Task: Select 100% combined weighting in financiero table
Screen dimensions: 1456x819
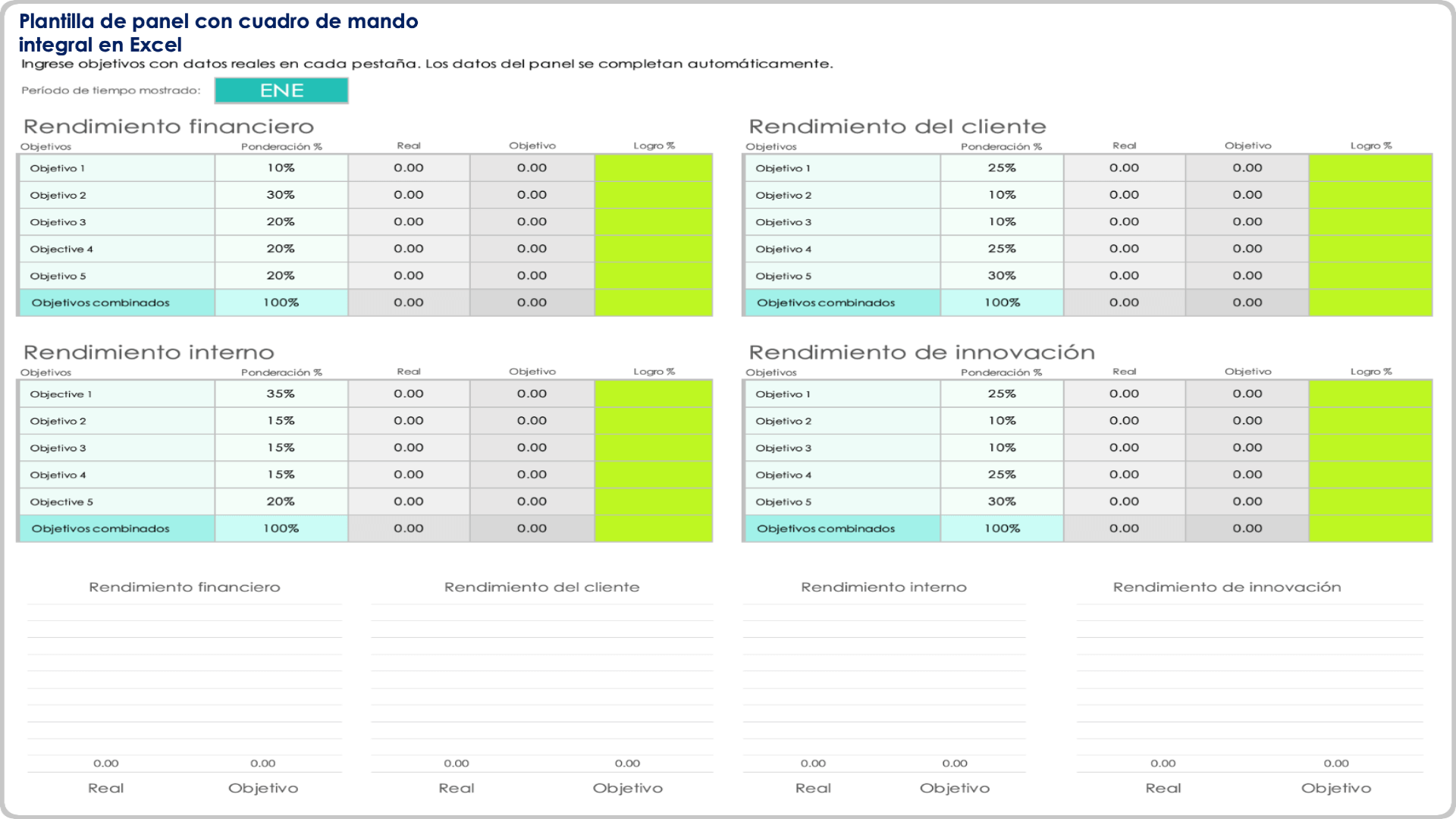Action: (281, 303)
